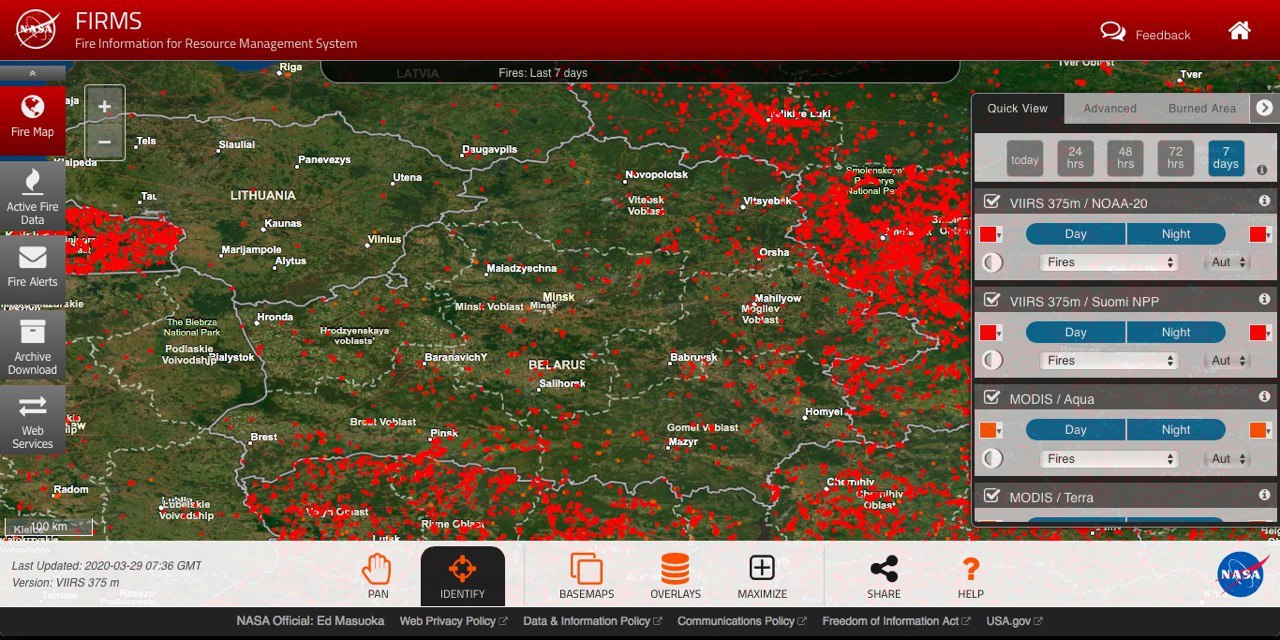The width and height of the screenshot is (1280, 640).
Task: Open Communications Policy link
Action: pos(742,621)
